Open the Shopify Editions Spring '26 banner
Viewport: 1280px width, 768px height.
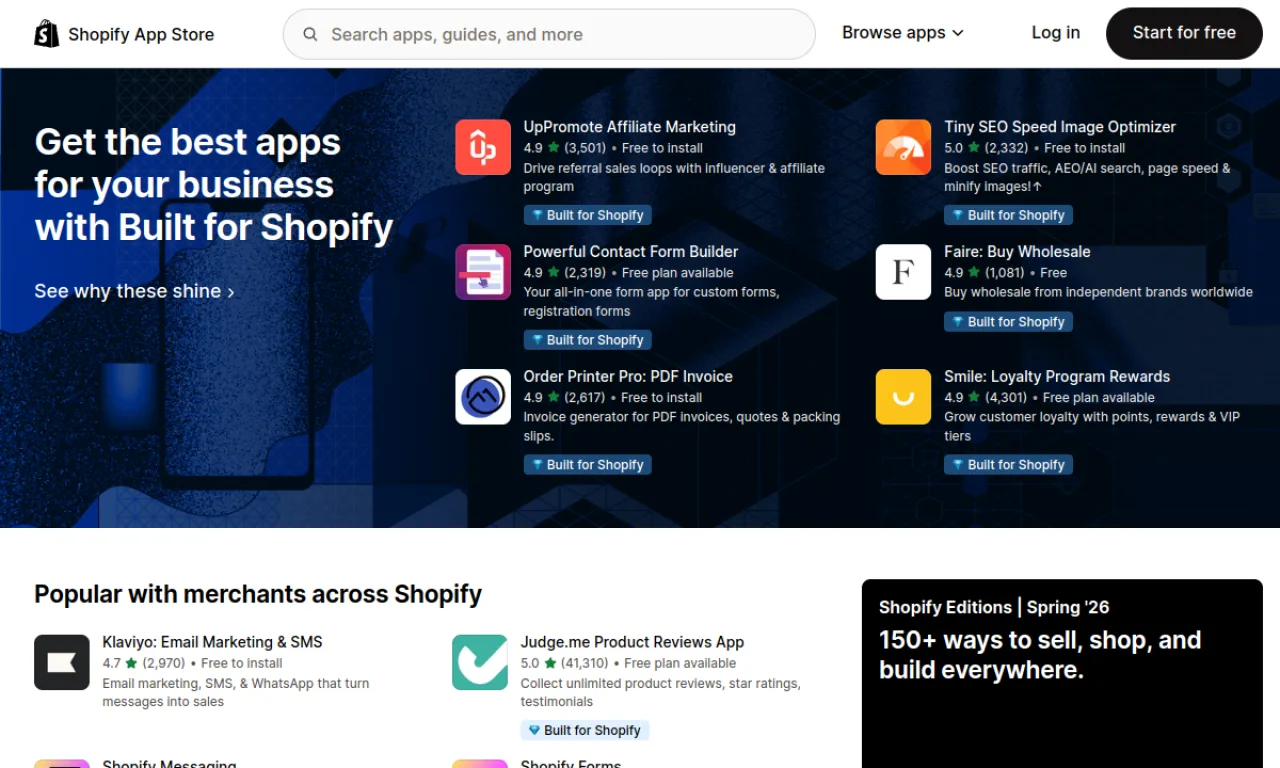click(1062, 674)
